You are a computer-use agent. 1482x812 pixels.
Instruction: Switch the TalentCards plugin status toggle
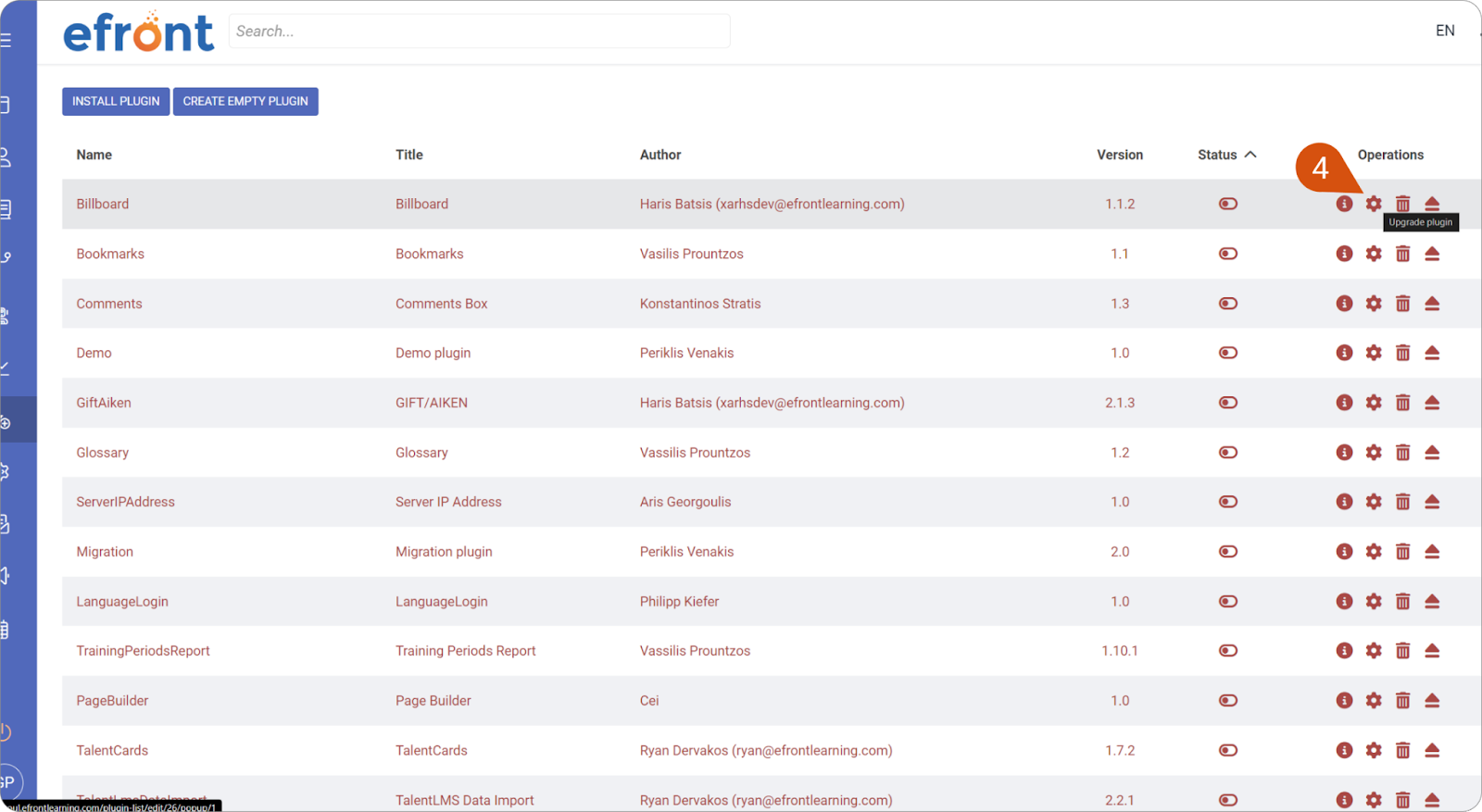(1228, 751)
